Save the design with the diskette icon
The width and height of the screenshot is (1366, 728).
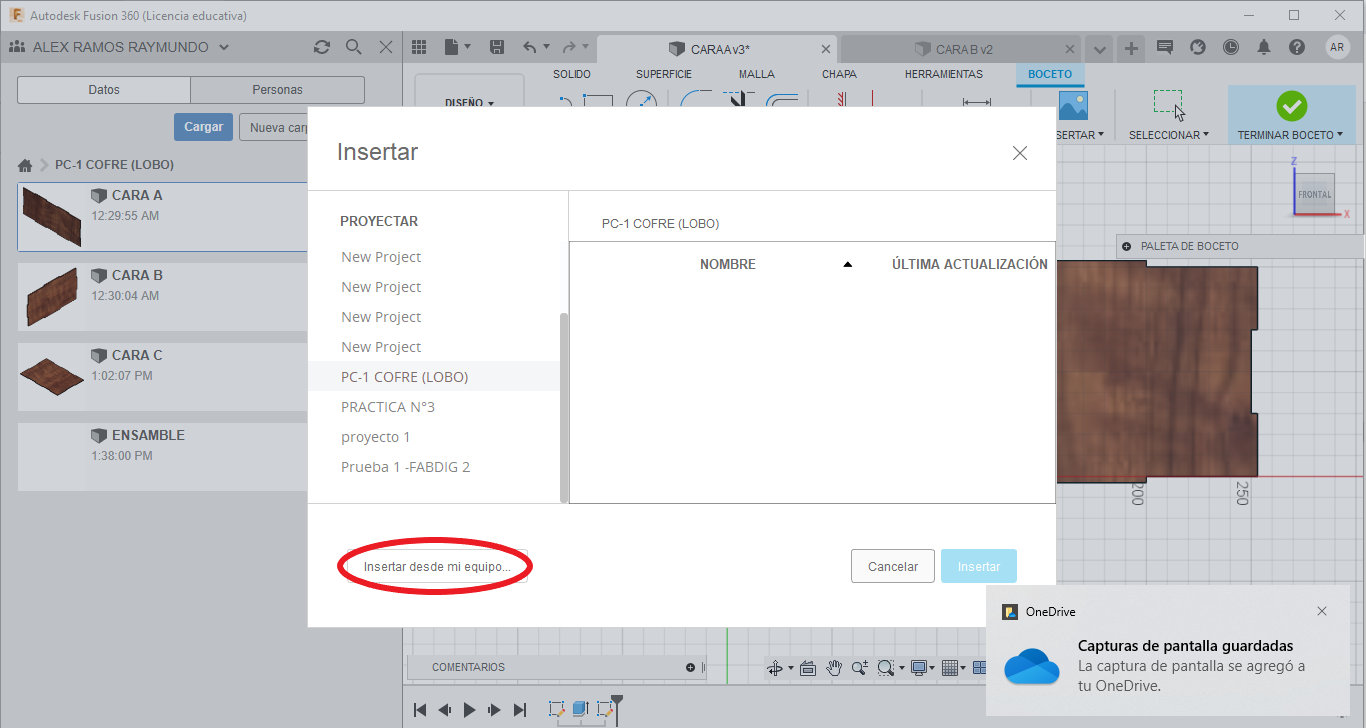point(497,47)
